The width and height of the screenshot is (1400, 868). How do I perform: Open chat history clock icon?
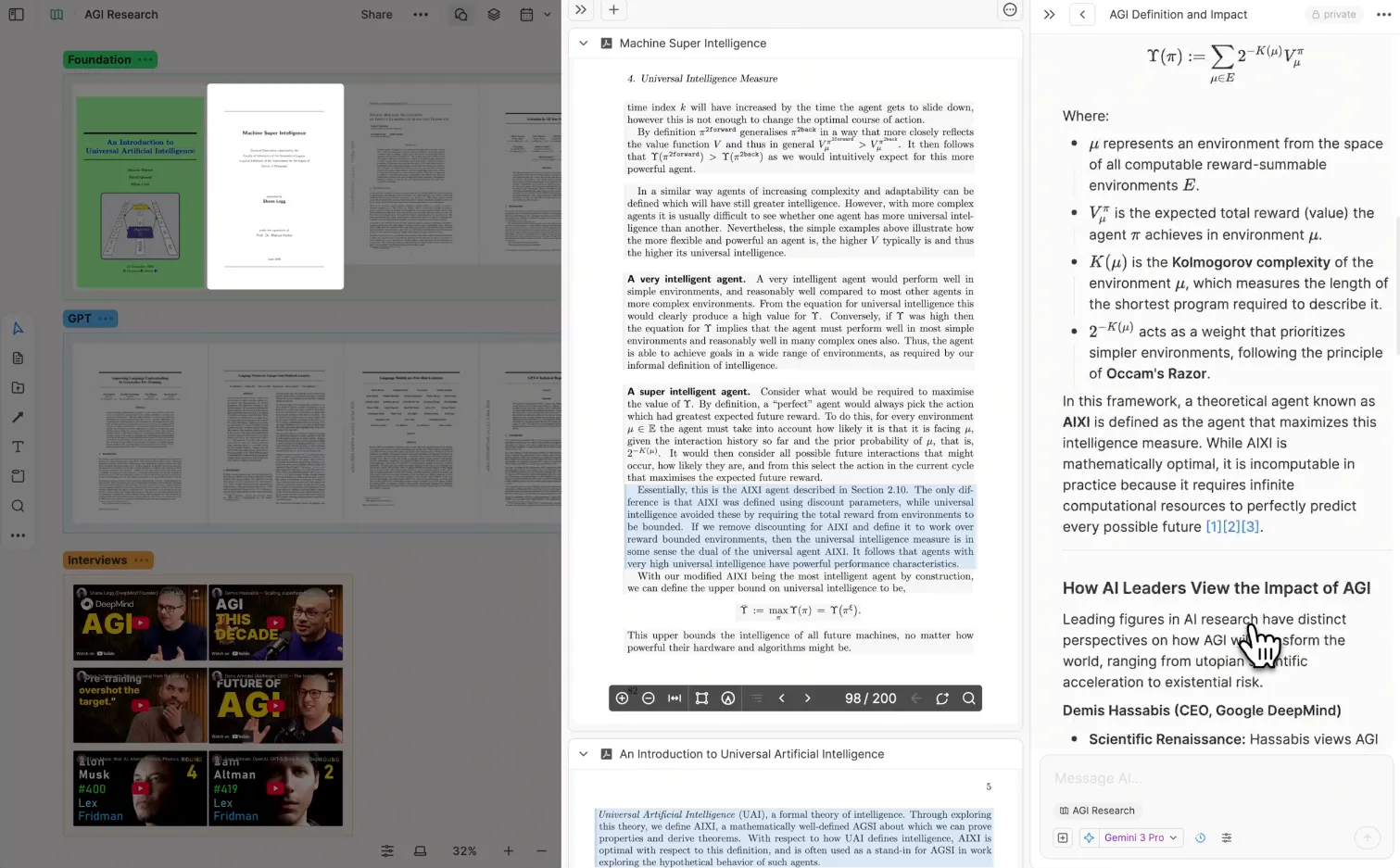click(1200, 837)
